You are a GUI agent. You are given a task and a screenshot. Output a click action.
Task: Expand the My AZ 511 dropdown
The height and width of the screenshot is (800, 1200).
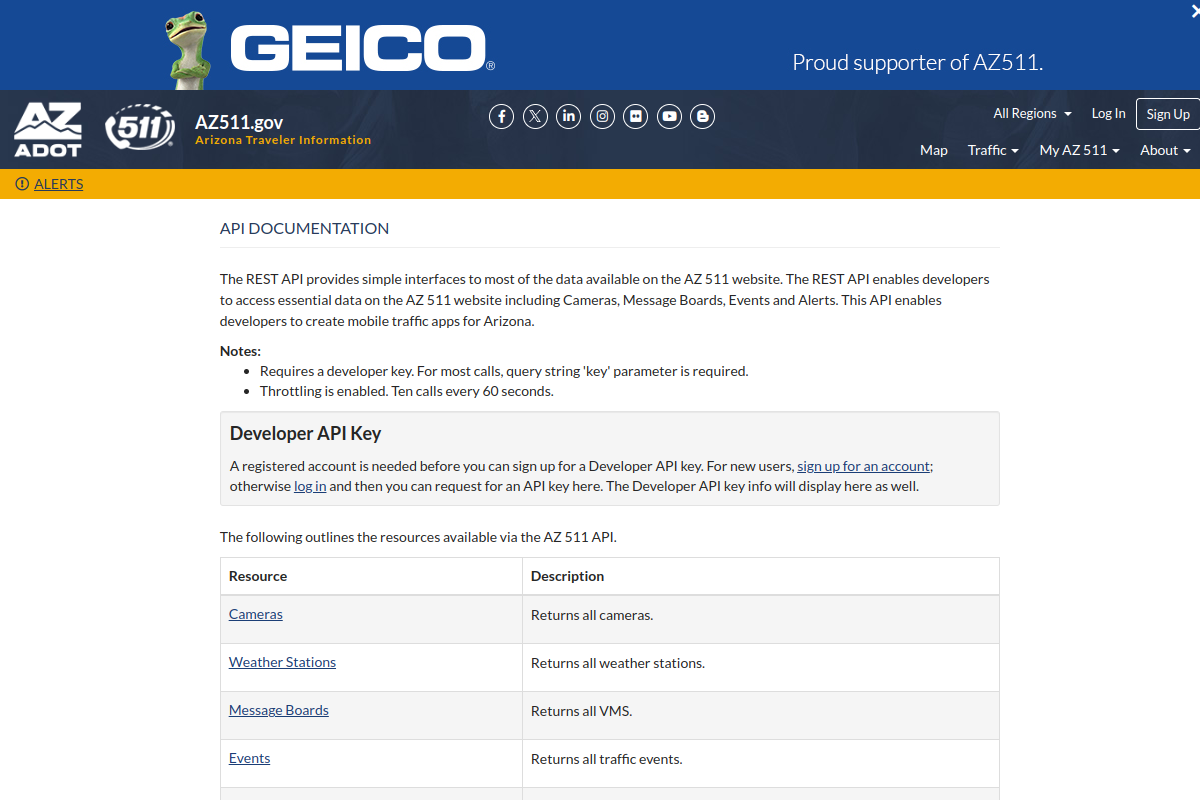tap(1079, 151)
